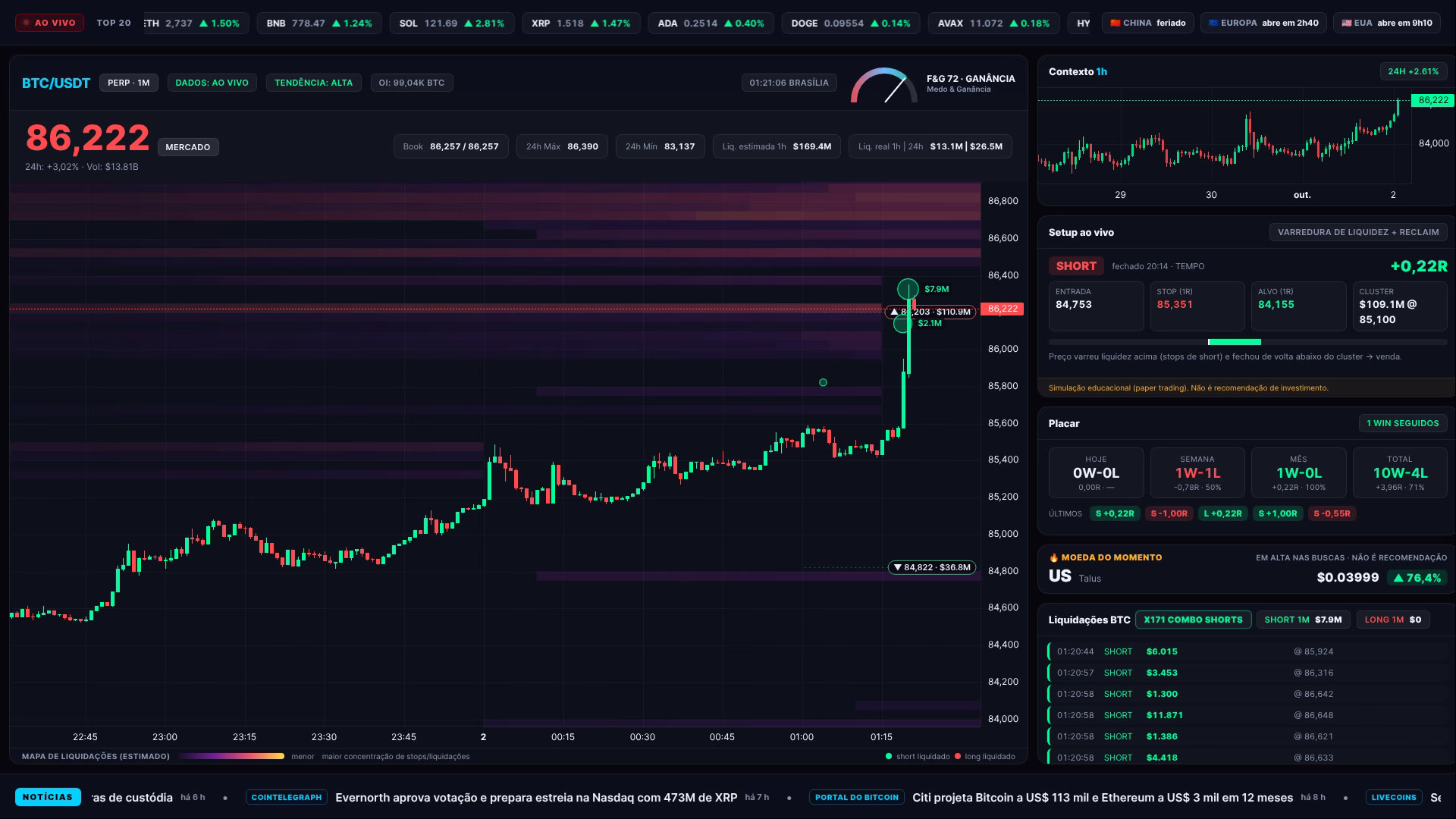This screenshot has height=819, width=1456.
Task: Click the 86,203 · $110.9M cluster label
Action: 930,312
